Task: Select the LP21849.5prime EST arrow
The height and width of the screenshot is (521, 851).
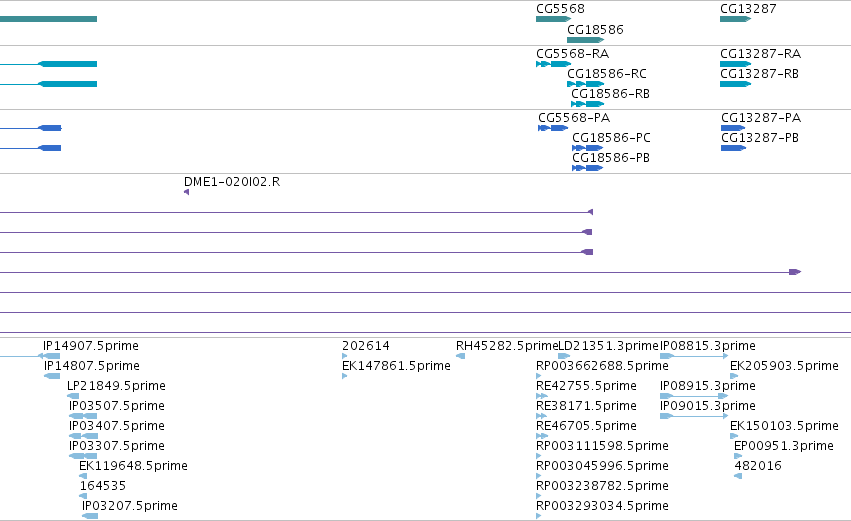Action: tap(73, 396)
